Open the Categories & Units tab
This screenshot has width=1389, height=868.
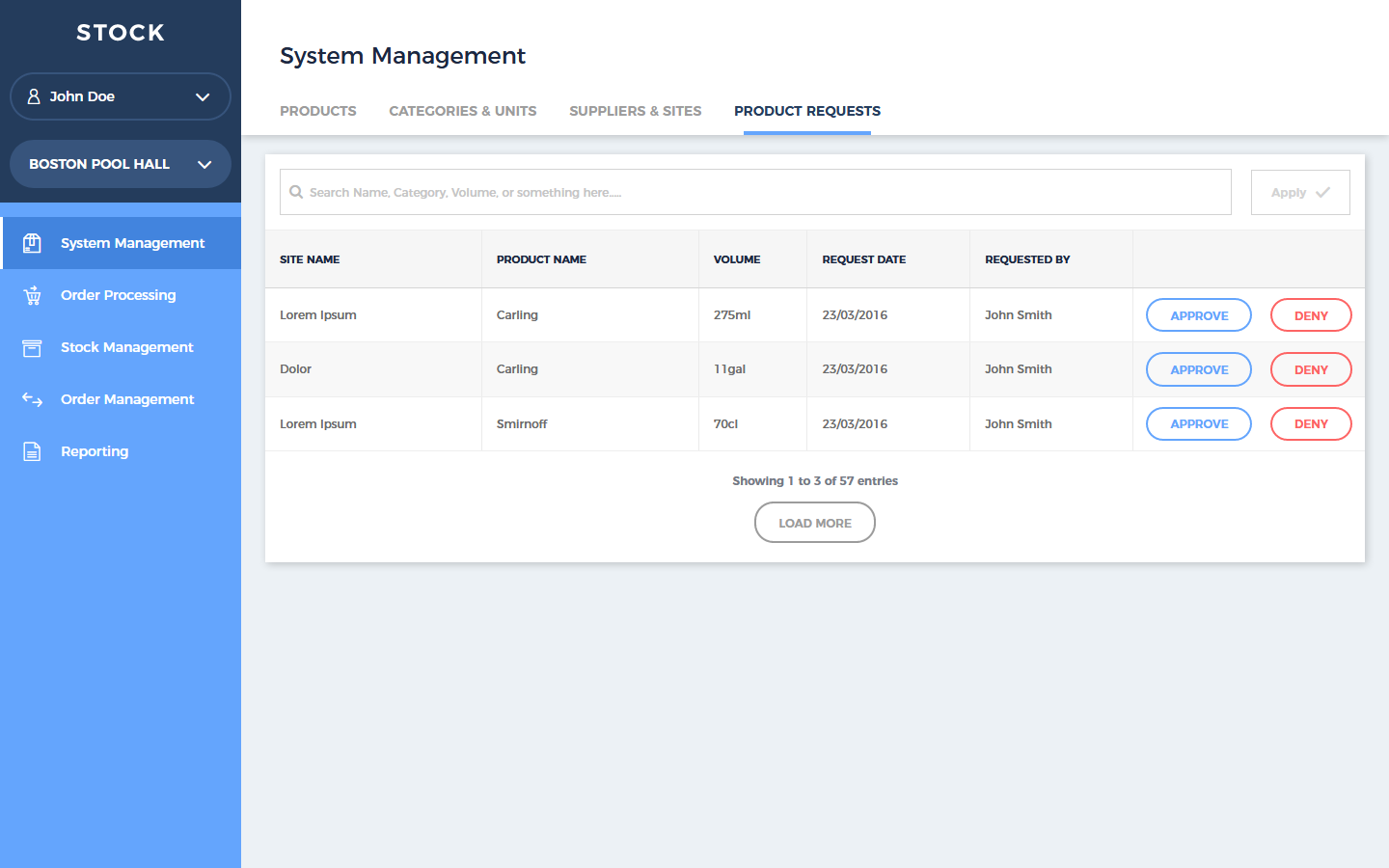(x=462, y=111)
